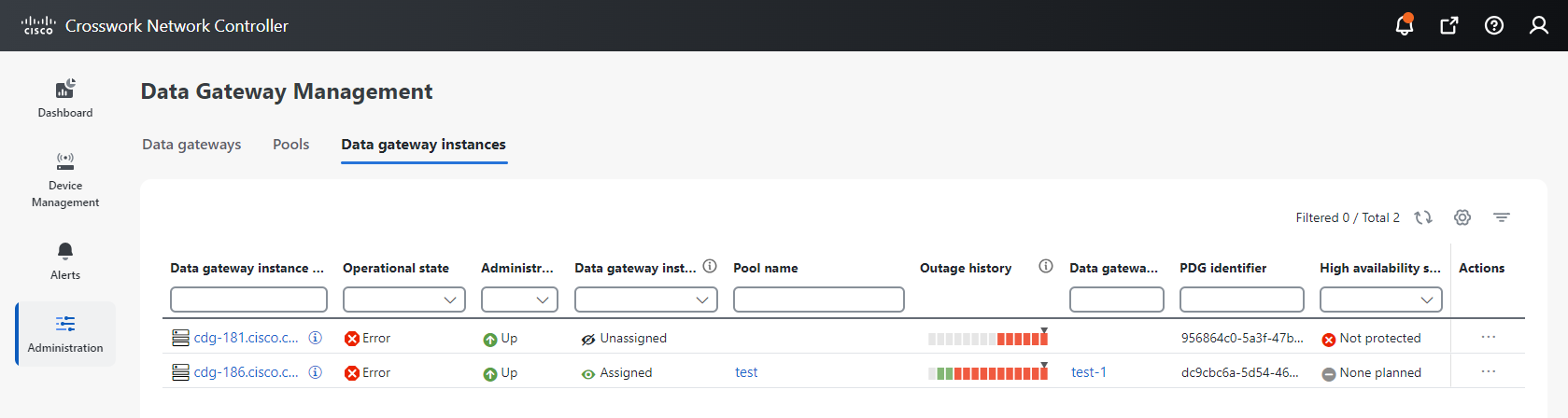Open table settings gear

(1462, 217)
